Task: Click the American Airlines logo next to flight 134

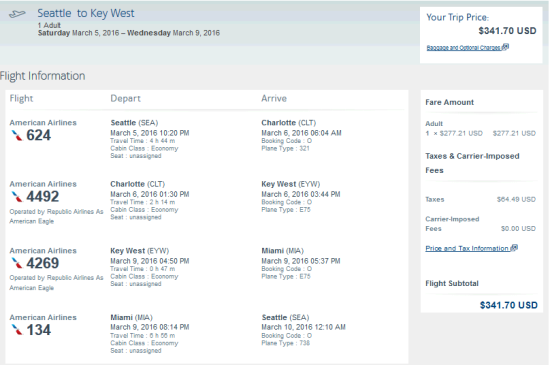Action: 17,330
